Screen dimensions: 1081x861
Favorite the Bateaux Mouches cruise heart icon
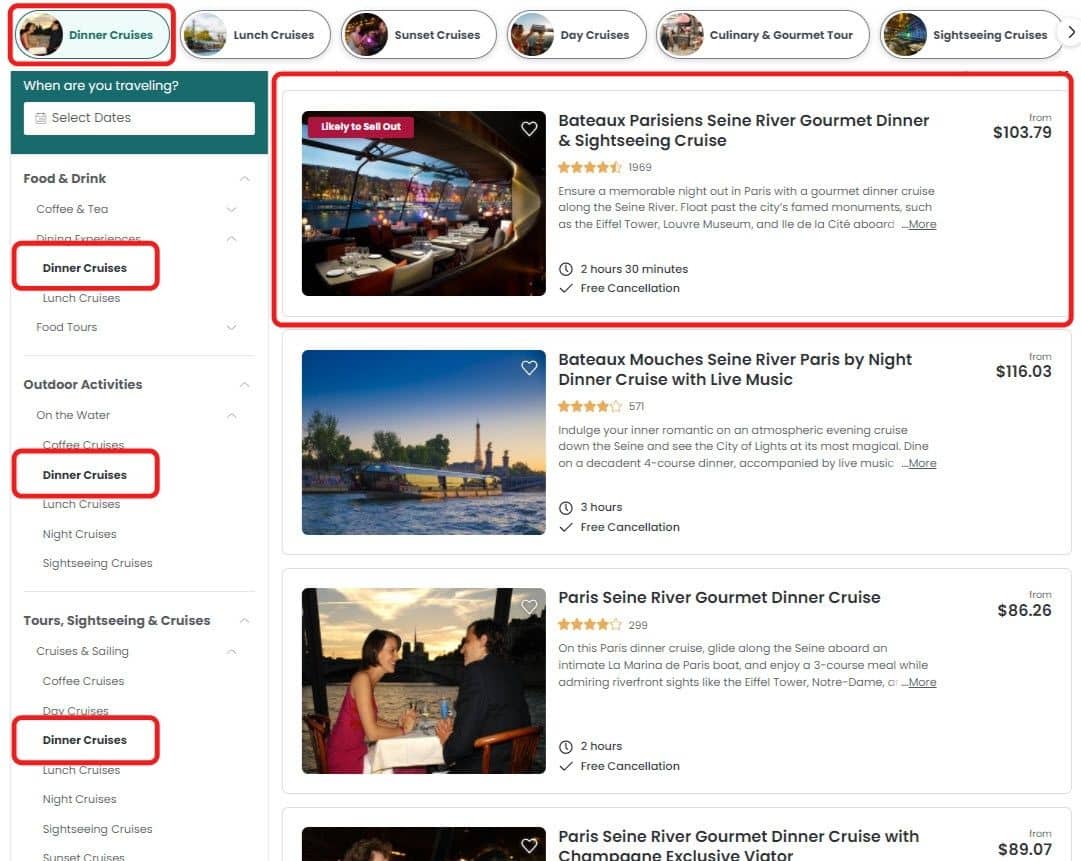click(529, 367)
